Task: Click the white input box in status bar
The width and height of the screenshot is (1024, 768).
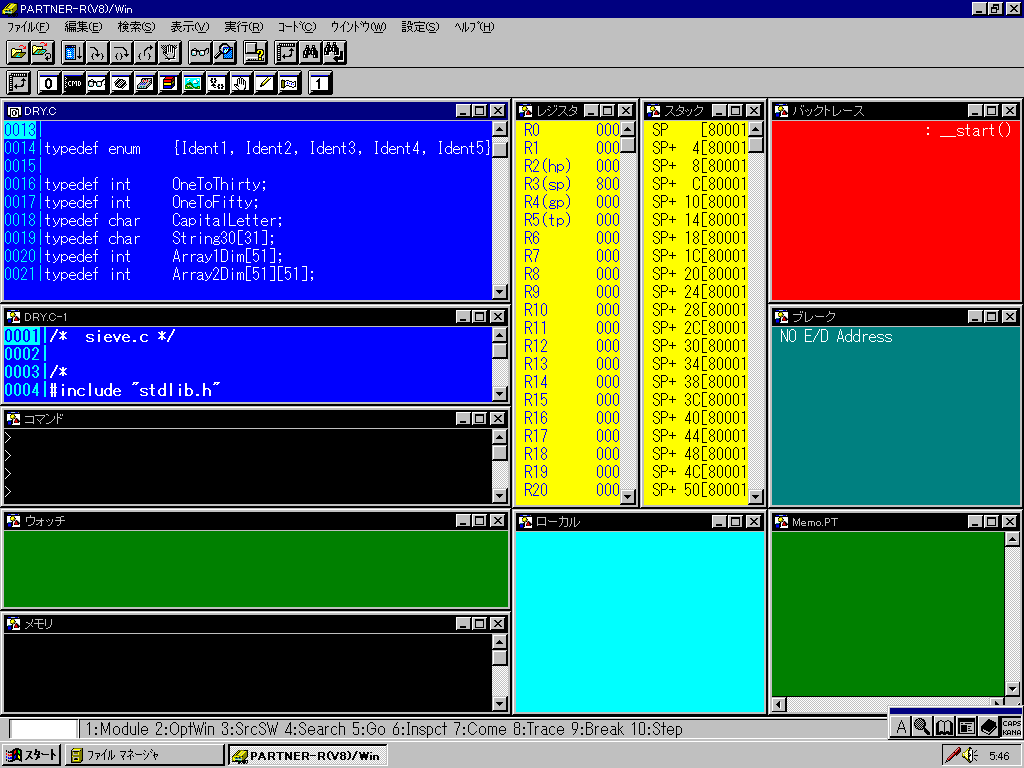Action: coord(43,729)
